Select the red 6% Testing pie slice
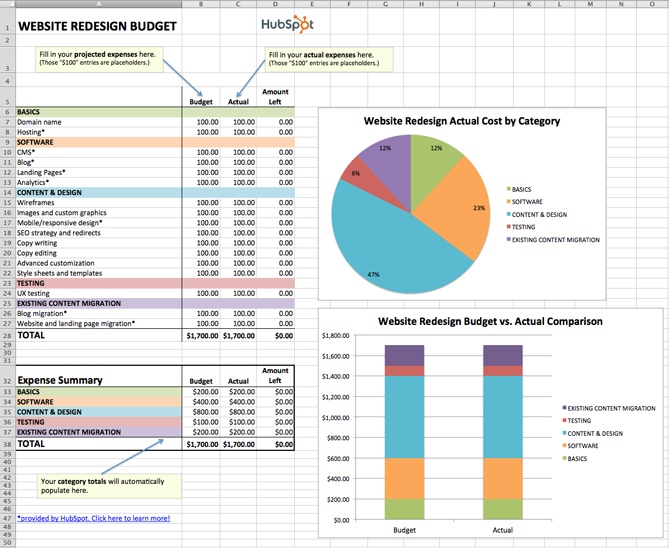 pos(362,180)
